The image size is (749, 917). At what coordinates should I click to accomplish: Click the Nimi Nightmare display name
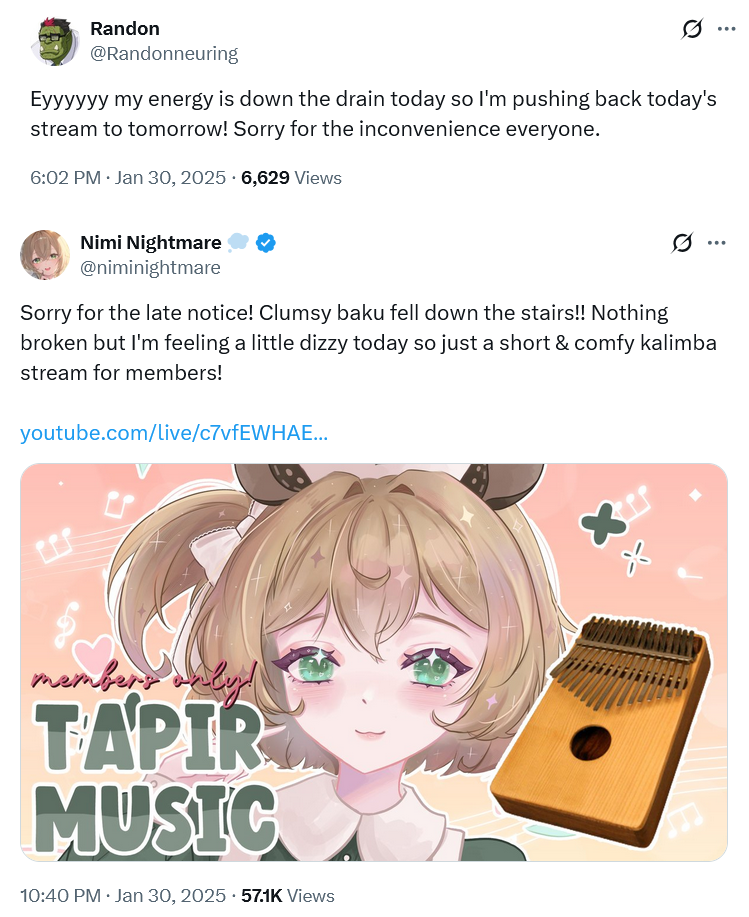[x=151, y=243]
